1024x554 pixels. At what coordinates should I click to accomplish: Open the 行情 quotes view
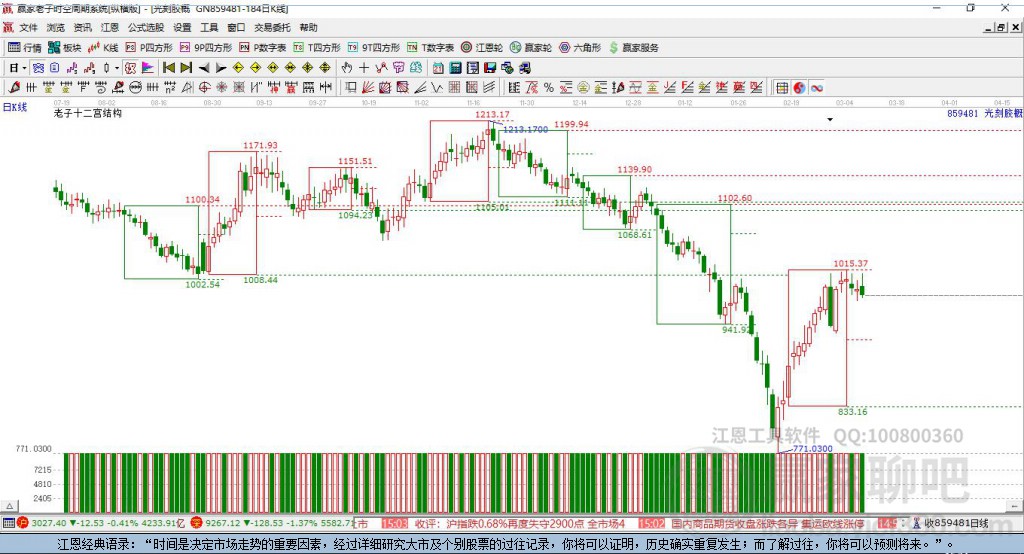24,48
